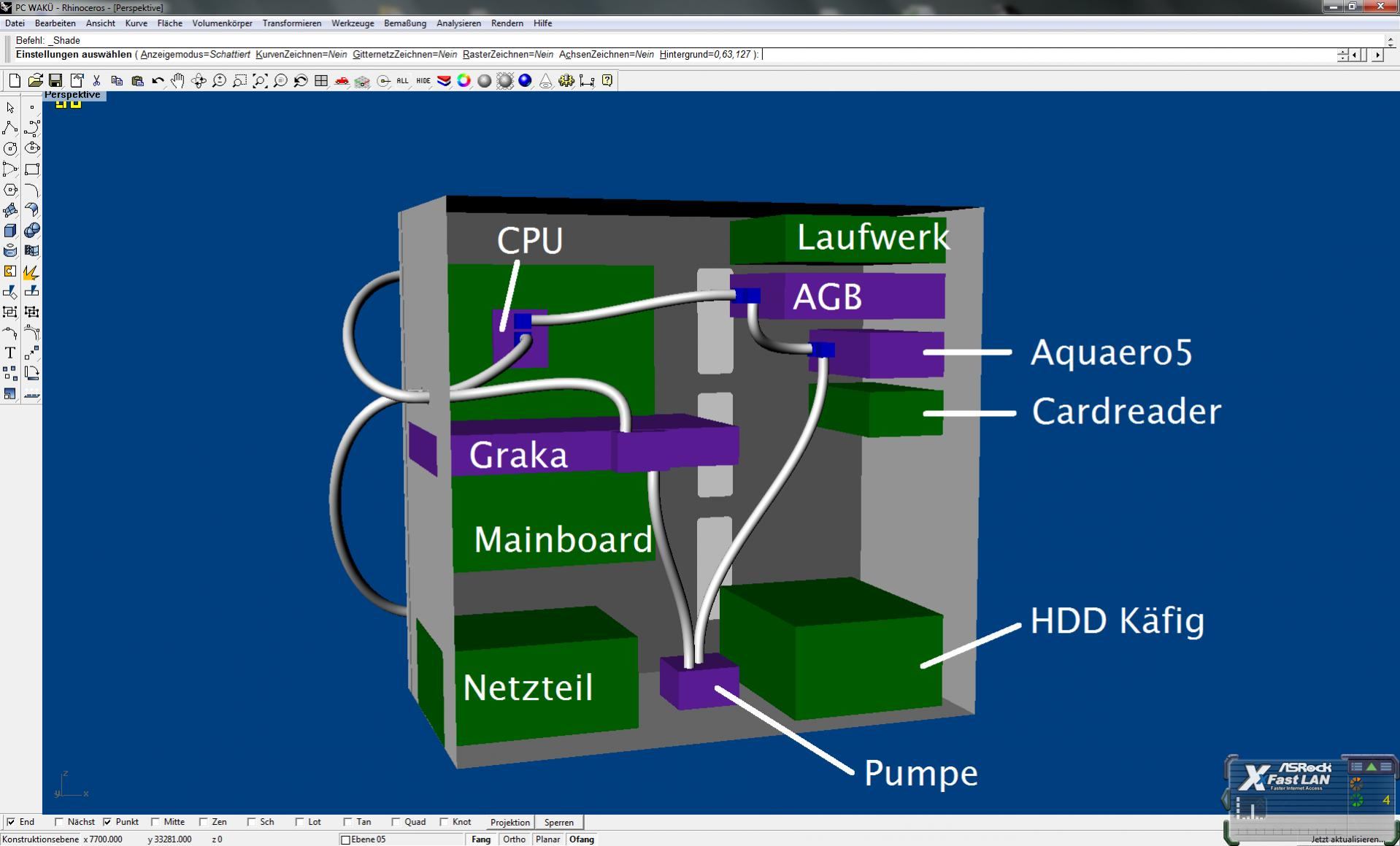Viewport: 1400px width, 846px height.
Task: Click the gray sphere Shade icon
Action: [x=485, y=81]
